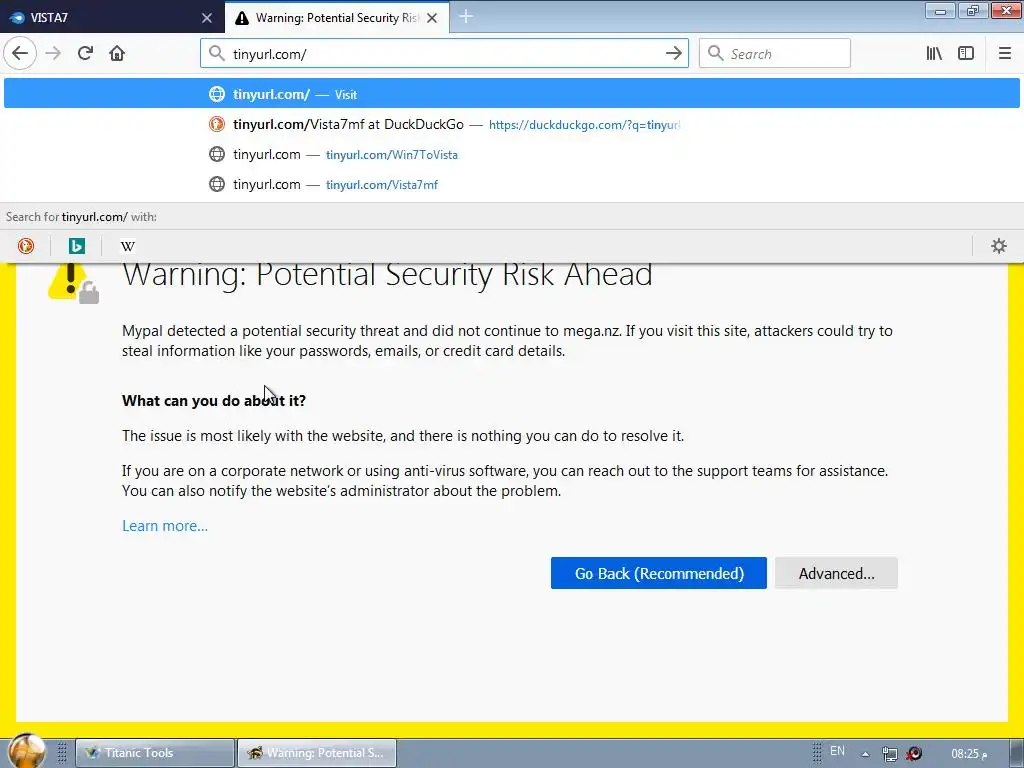The image size is (1024, 768).
Task: Click the forward navigation arrow
Action: pos(54,53)
